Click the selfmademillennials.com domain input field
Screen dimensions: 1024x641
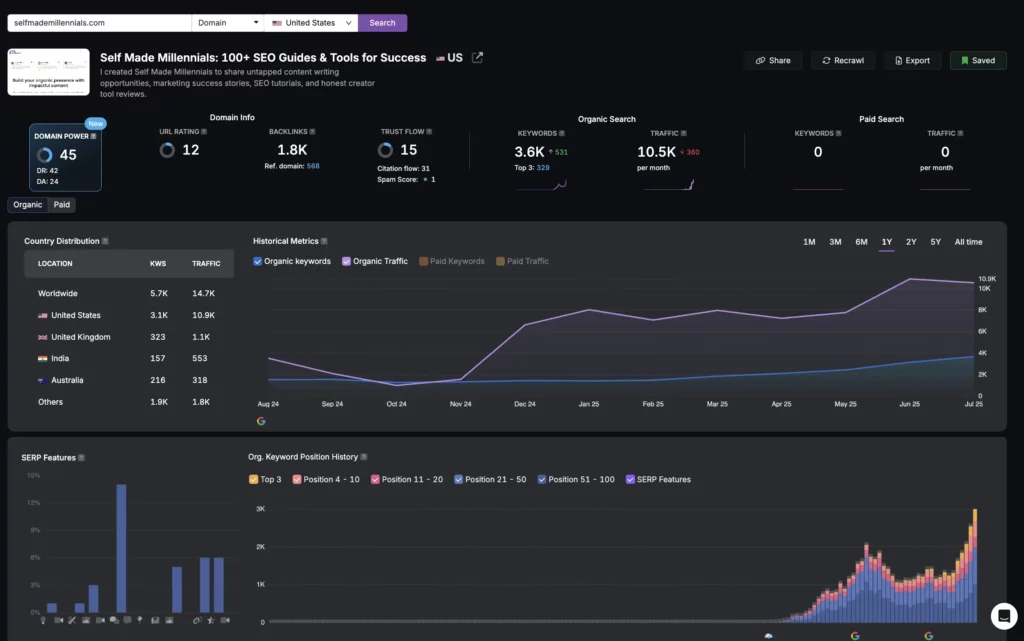[x=97, y=22]
